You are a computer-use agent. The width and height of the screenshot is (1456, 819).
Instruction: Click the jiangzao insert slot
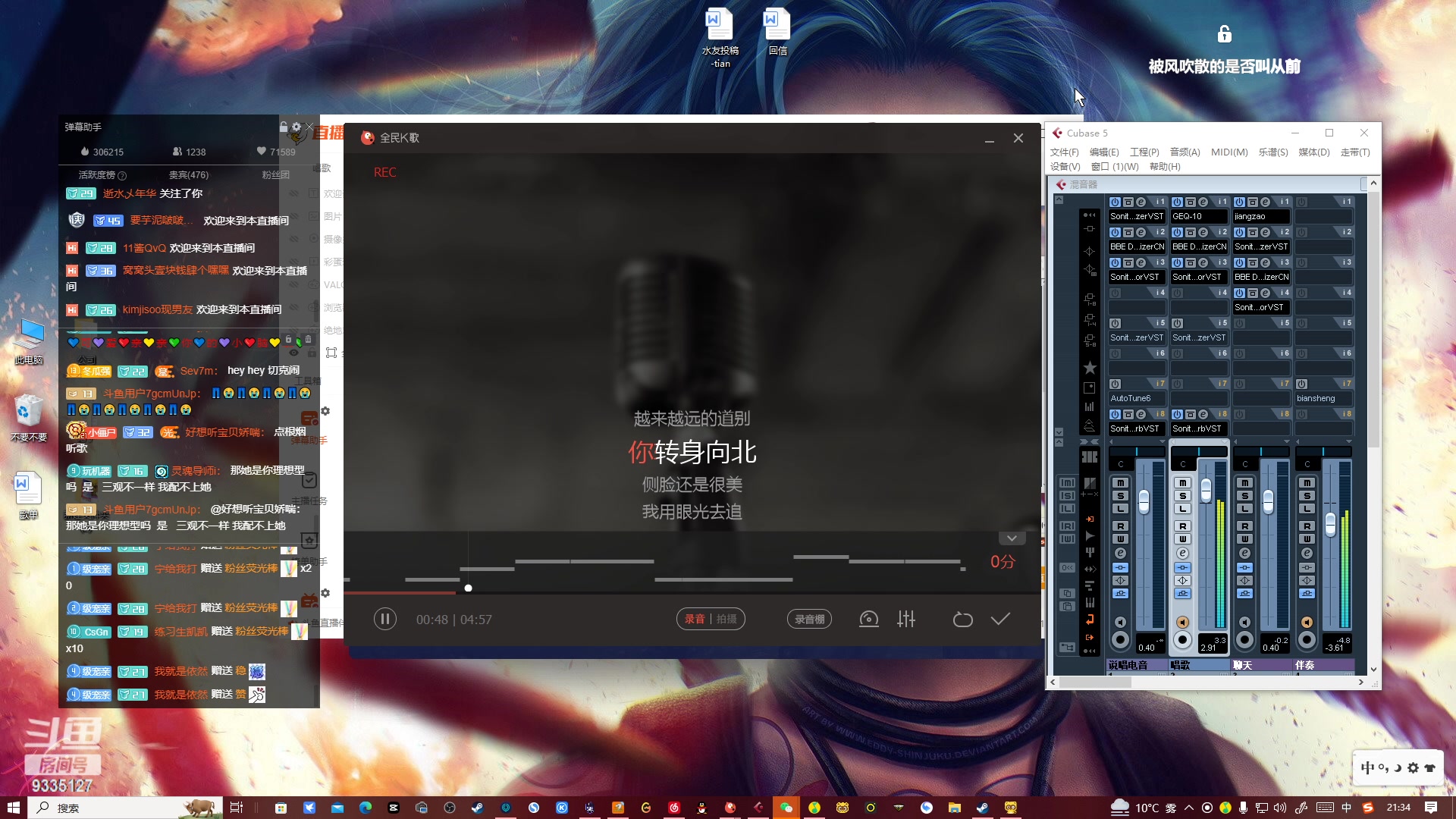tap(1260, 216)
